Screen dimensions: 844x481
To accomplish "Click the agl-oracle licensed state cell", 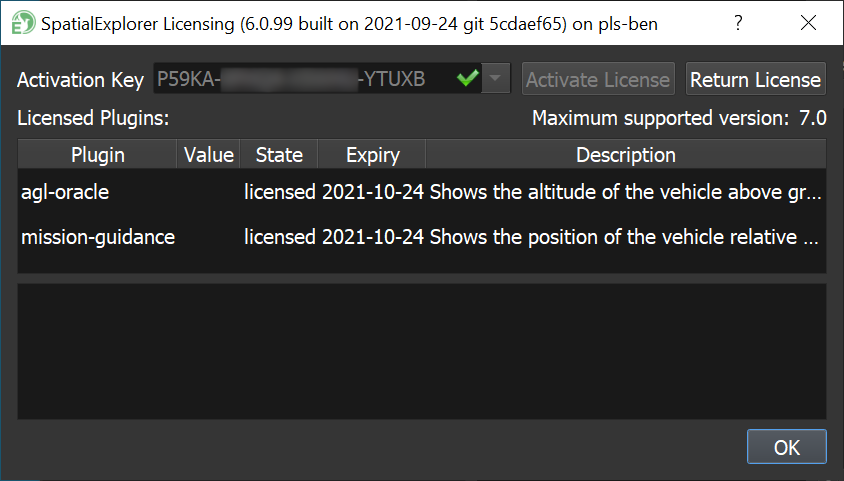I will pyautogui.click(x=280, y=192).
